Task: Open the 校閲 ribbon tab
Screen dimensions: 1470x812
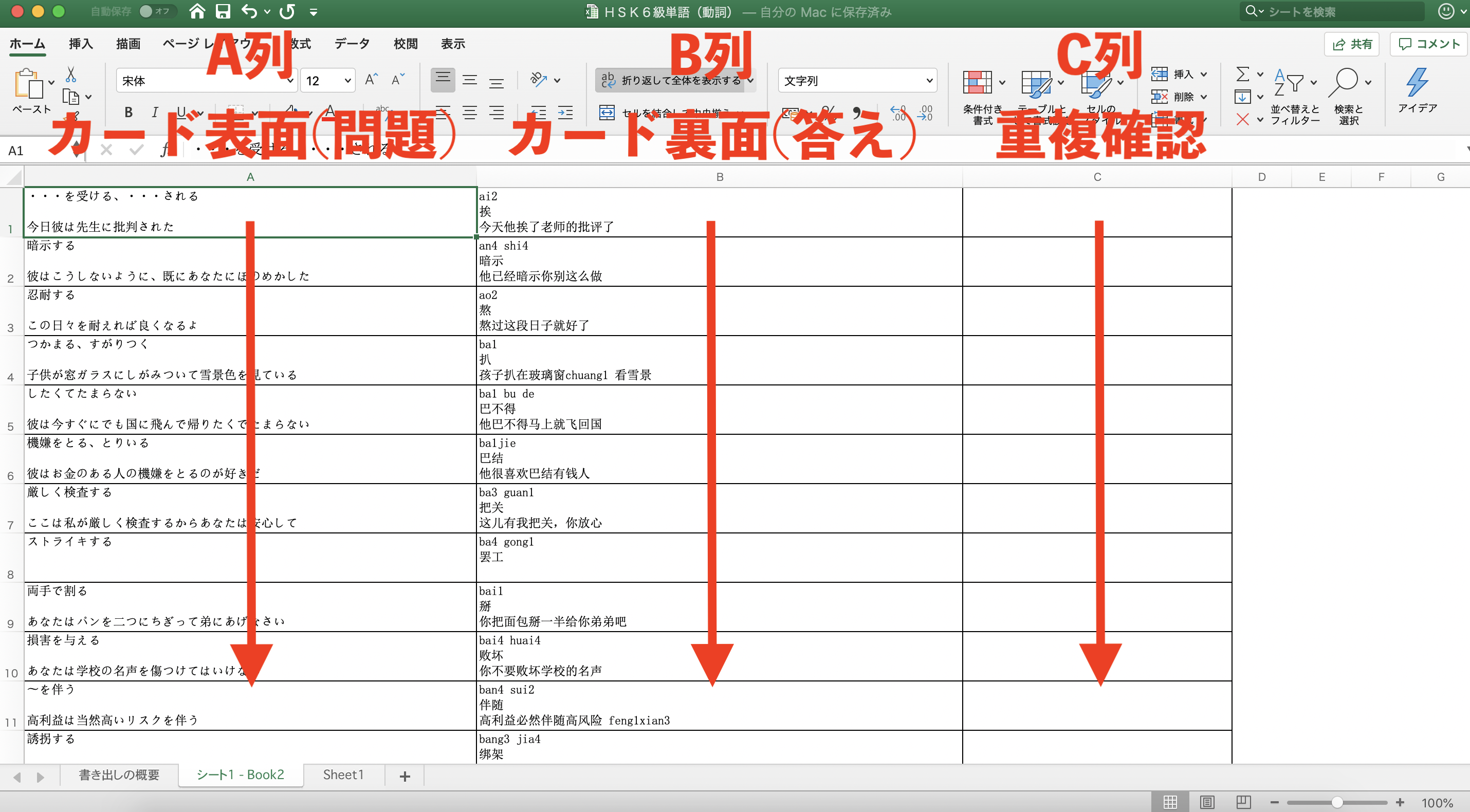Action: click(x=406, y=44)
